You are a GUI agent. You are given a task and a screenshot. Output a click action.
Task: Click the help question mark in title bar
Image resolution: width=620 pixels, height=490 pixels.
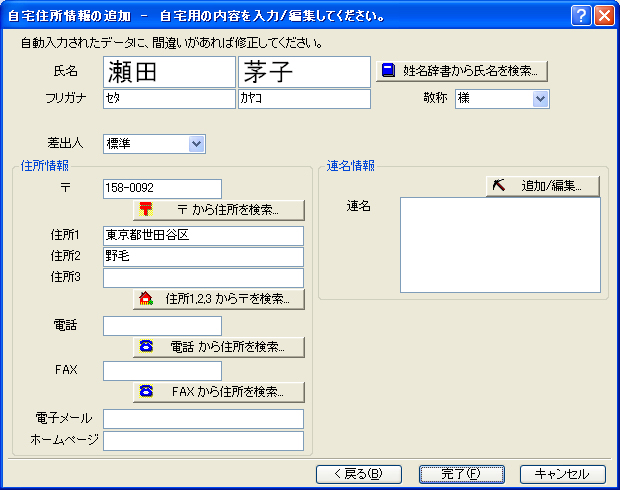pos(581,15)
